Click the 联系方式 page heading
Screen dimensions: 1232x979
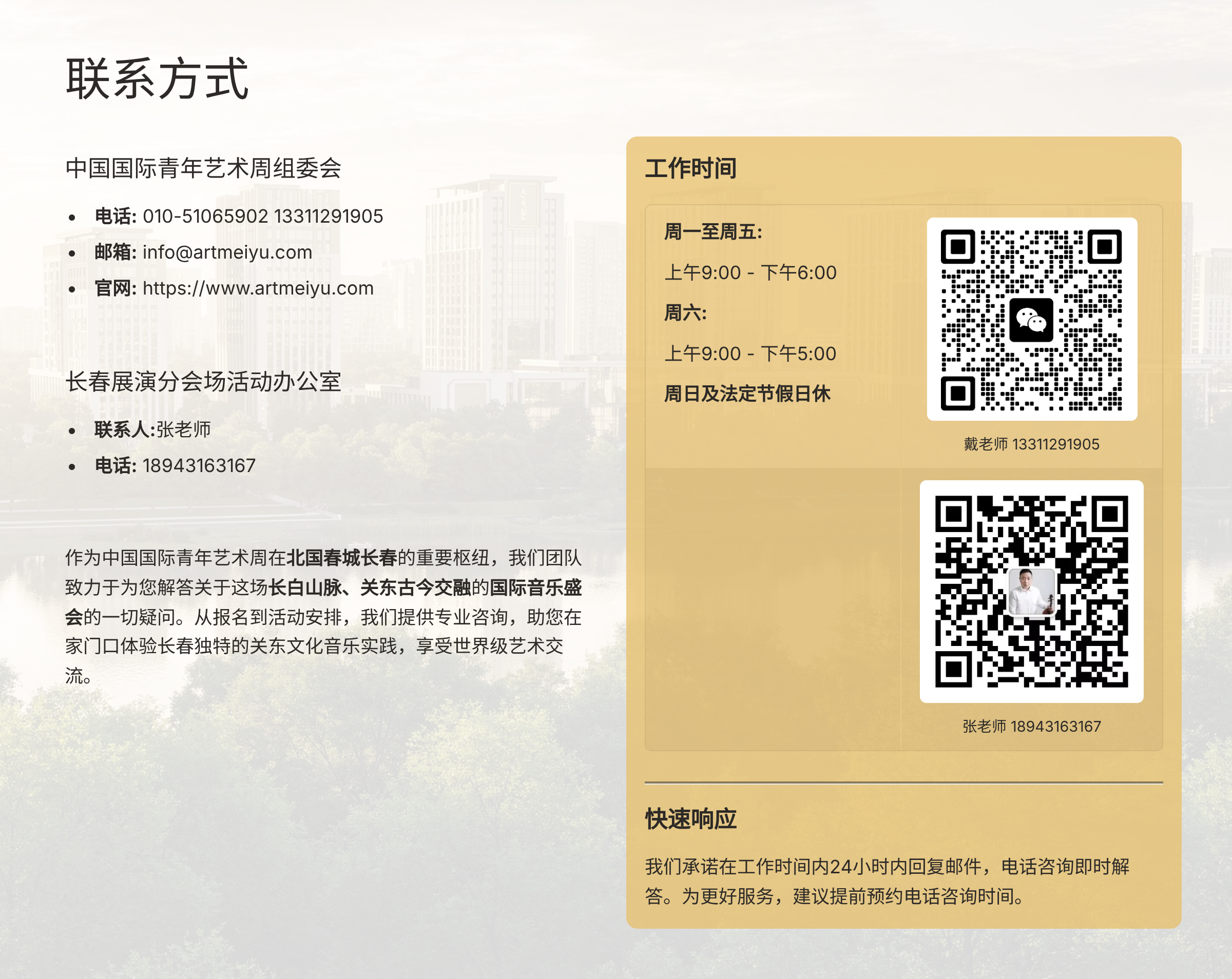pos(157,79)
